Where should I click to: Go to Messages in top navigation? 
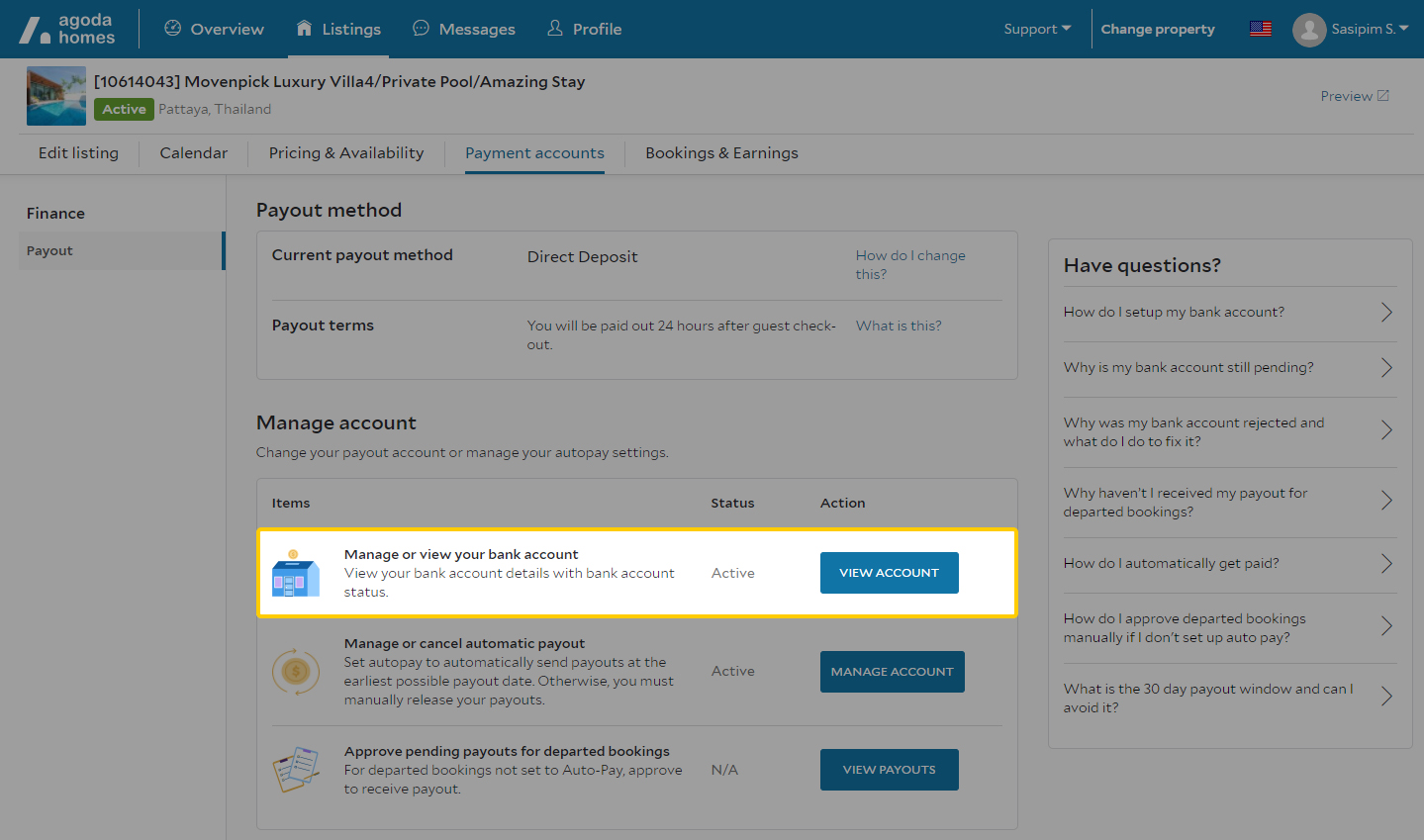(x=464, y=30)
